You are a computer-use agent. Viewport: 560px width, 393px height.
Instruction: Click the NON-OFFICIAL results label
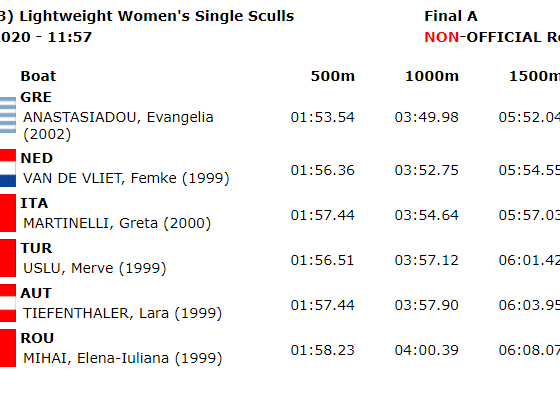pyautogui.click(x=492, y=37)
